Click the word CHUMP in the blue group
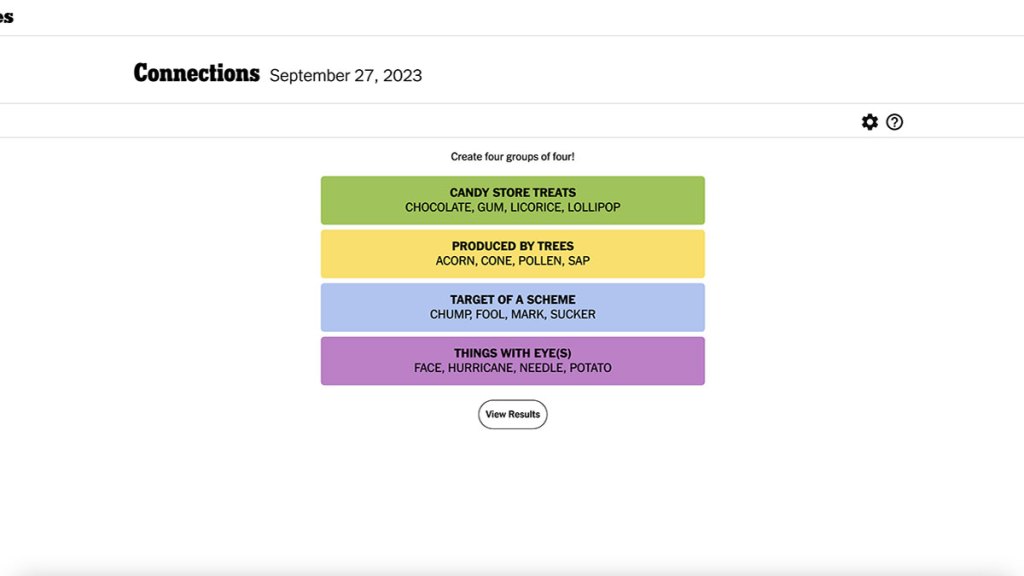This screenshot has width=1024, height=576. tap(449, 315)
